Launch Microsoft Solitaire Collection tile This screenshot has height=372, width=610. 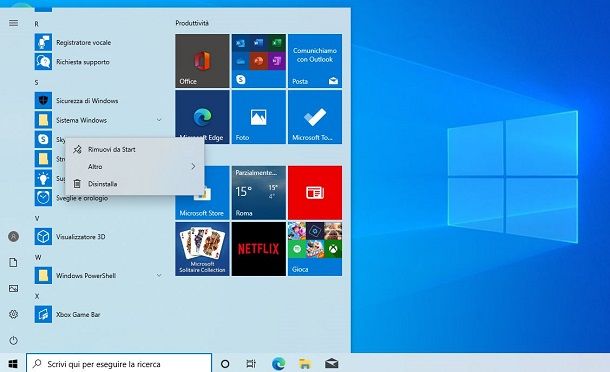202,249
